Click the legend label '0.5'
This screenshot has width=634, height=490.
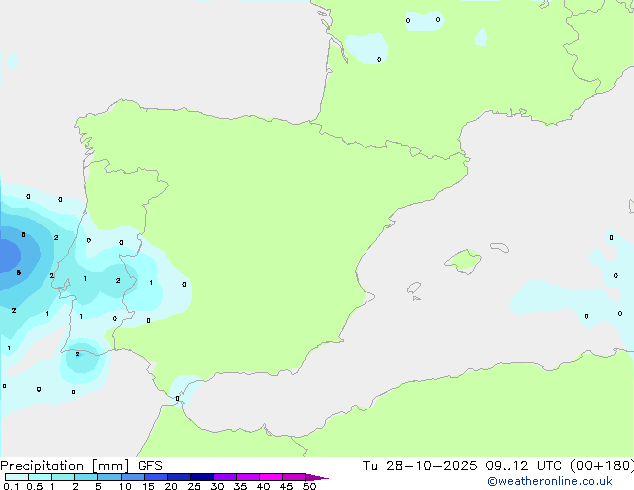pyautogui.click(x=34, y=486)
